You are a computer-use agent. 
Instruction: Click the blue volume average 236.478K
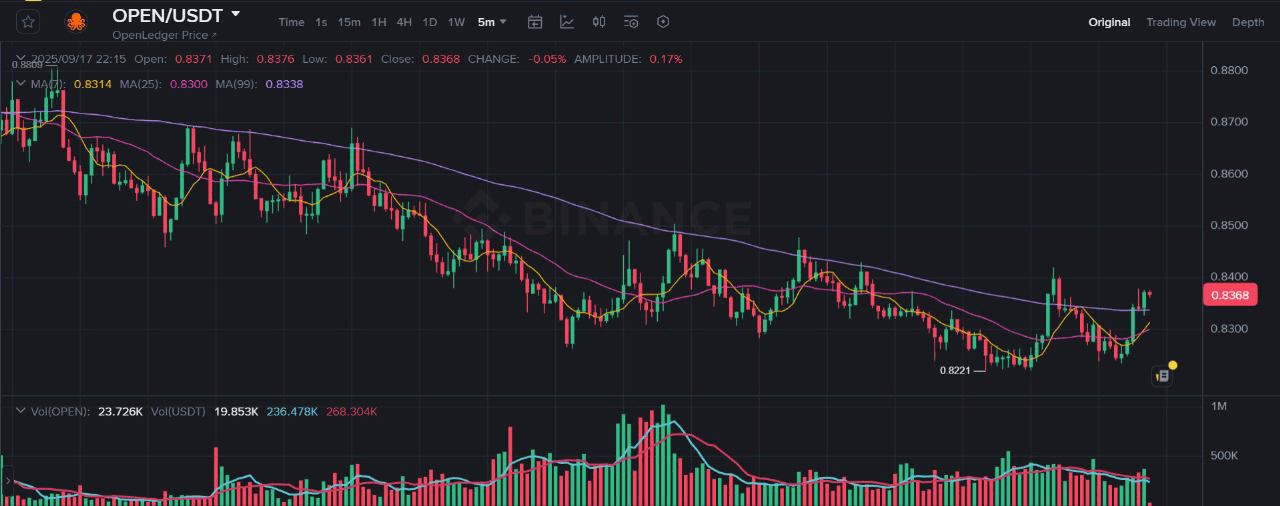point(292,411)
